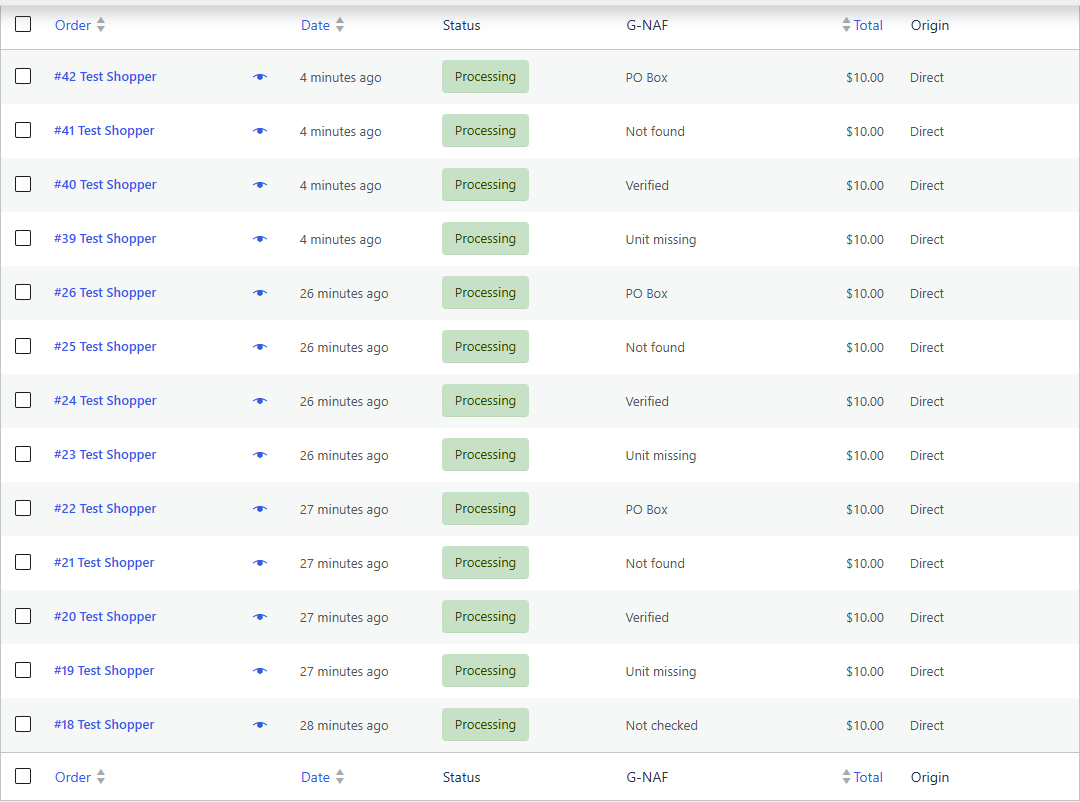
Task: Check the box for order #40
Action: coord(23,184)
